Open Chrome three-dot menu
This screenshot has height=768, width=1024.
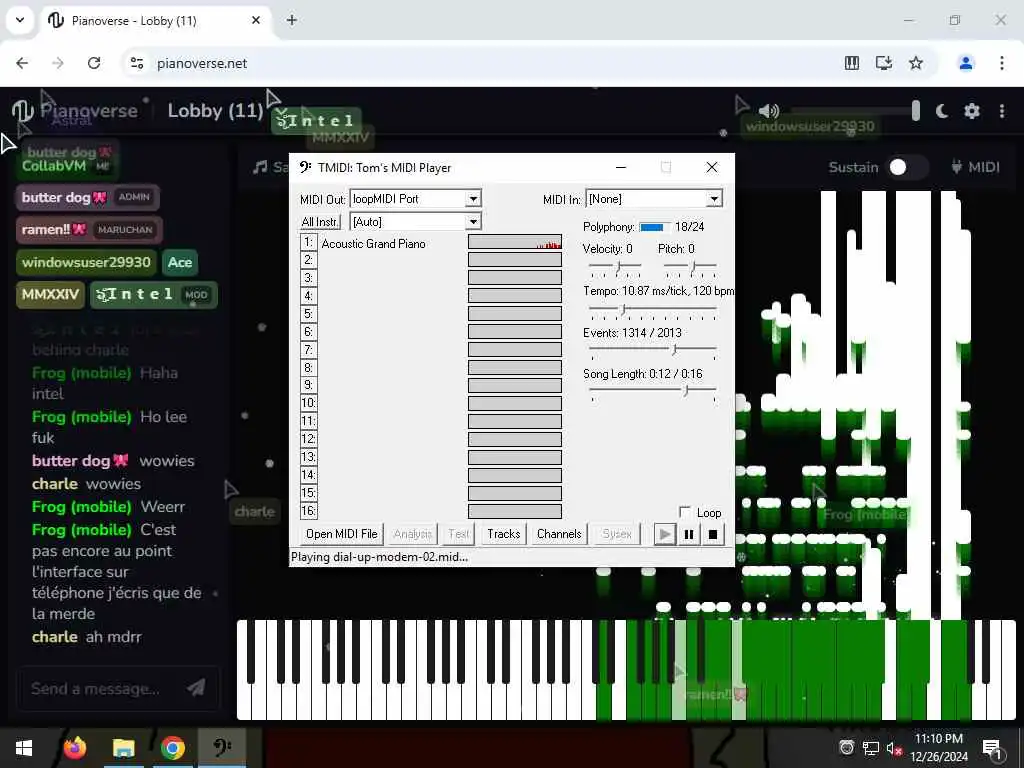click(x=1002, y=63)
